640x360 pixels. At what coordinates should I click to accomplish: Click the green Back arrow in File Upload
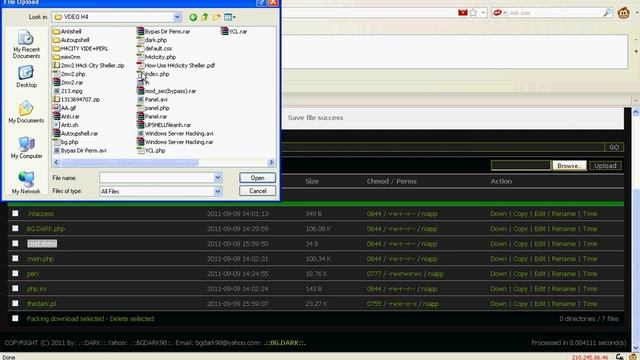click(x=193, y=17)
